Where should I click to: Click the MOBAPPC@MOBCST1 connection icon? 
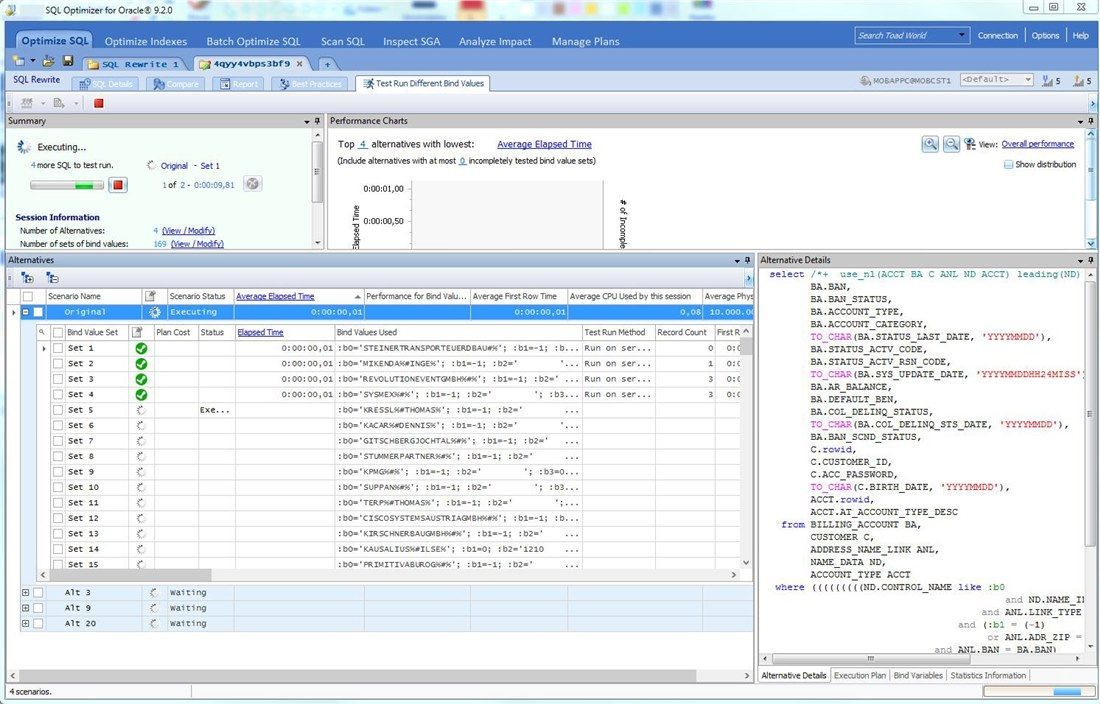(x=865, y=81)
